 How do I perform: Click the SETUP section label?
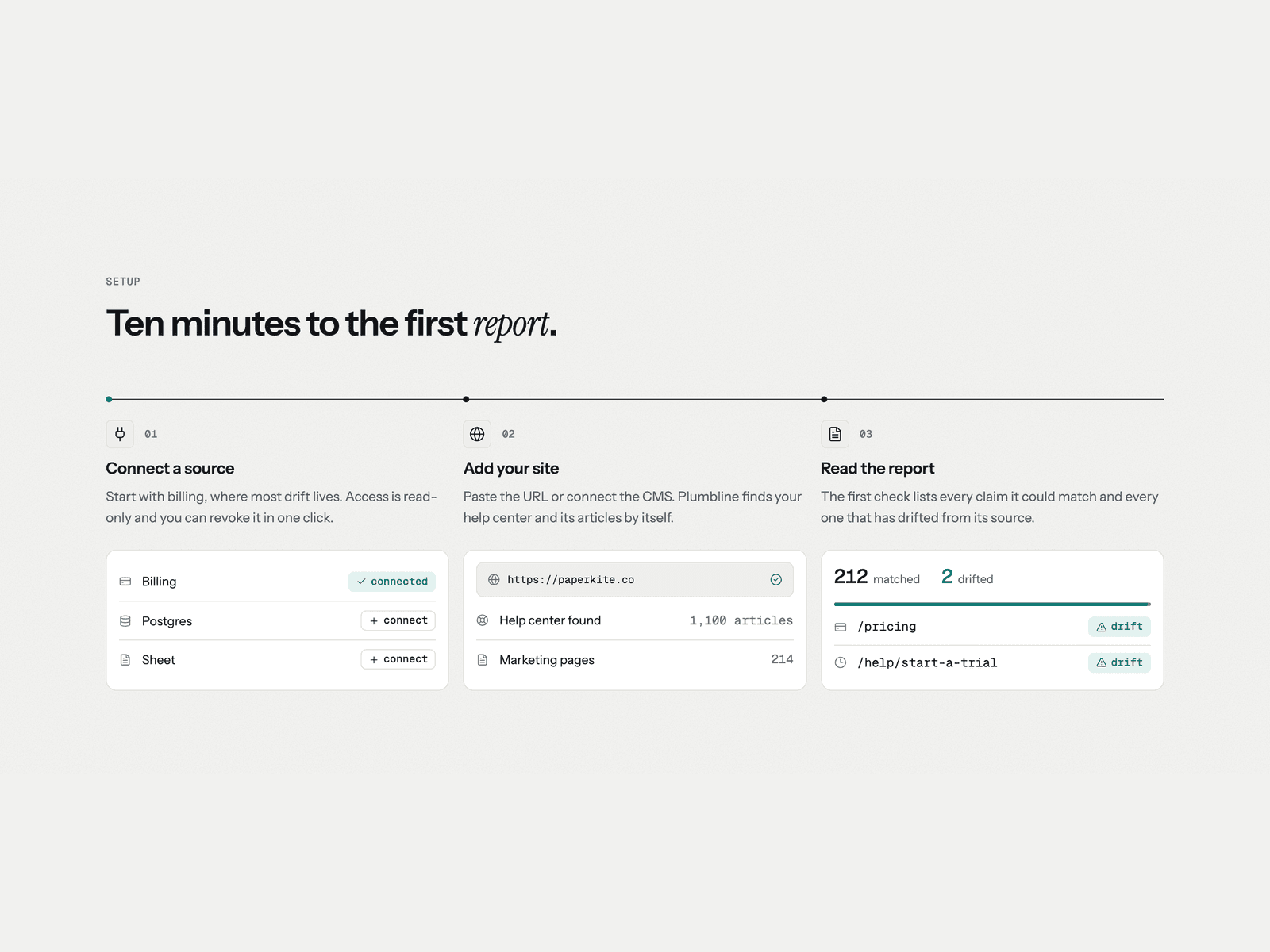point(123,282)
